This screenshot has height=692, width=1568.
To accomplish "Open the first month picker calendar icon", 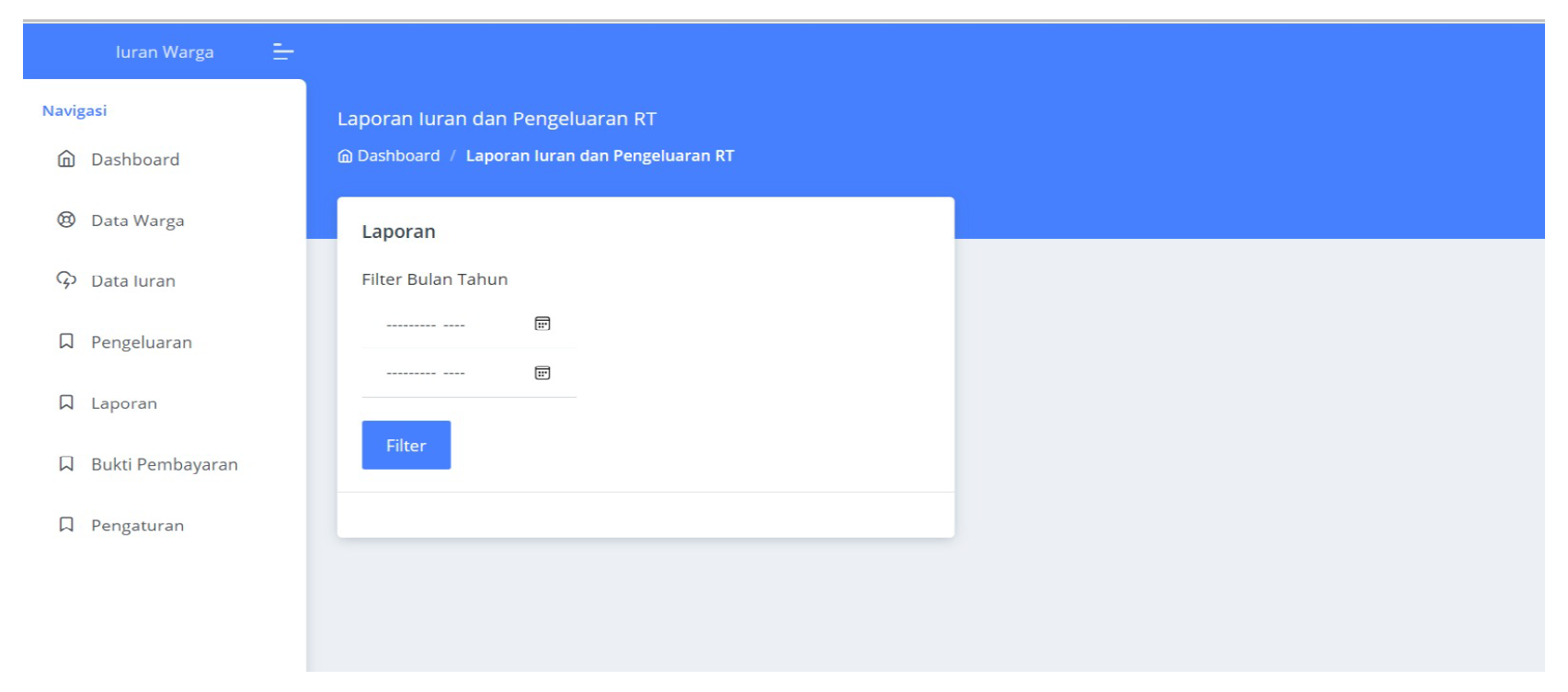I will point(543,323).
